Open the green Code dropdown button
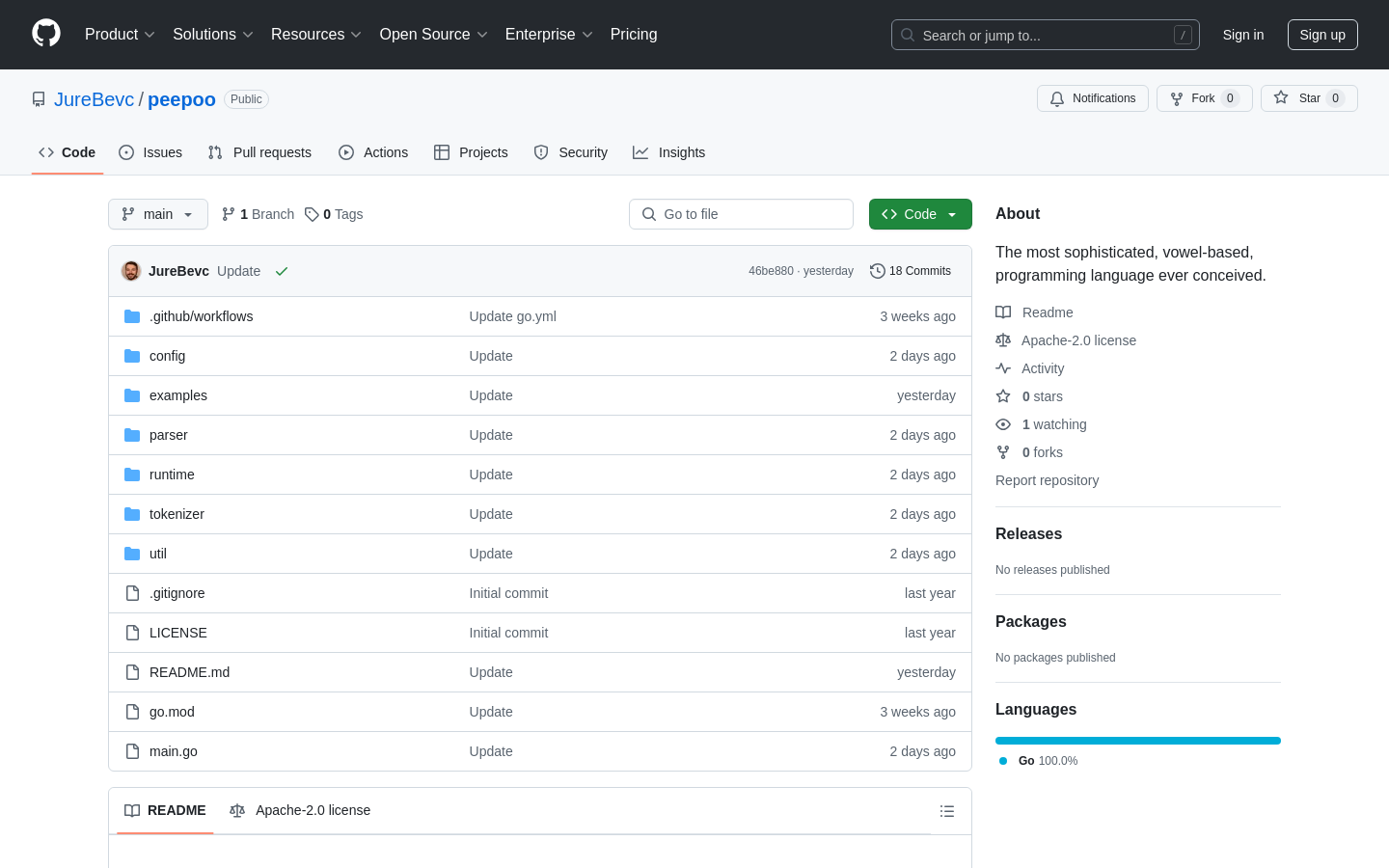The width and height of the screenshot is (1389, 868). tap(920, 214)
